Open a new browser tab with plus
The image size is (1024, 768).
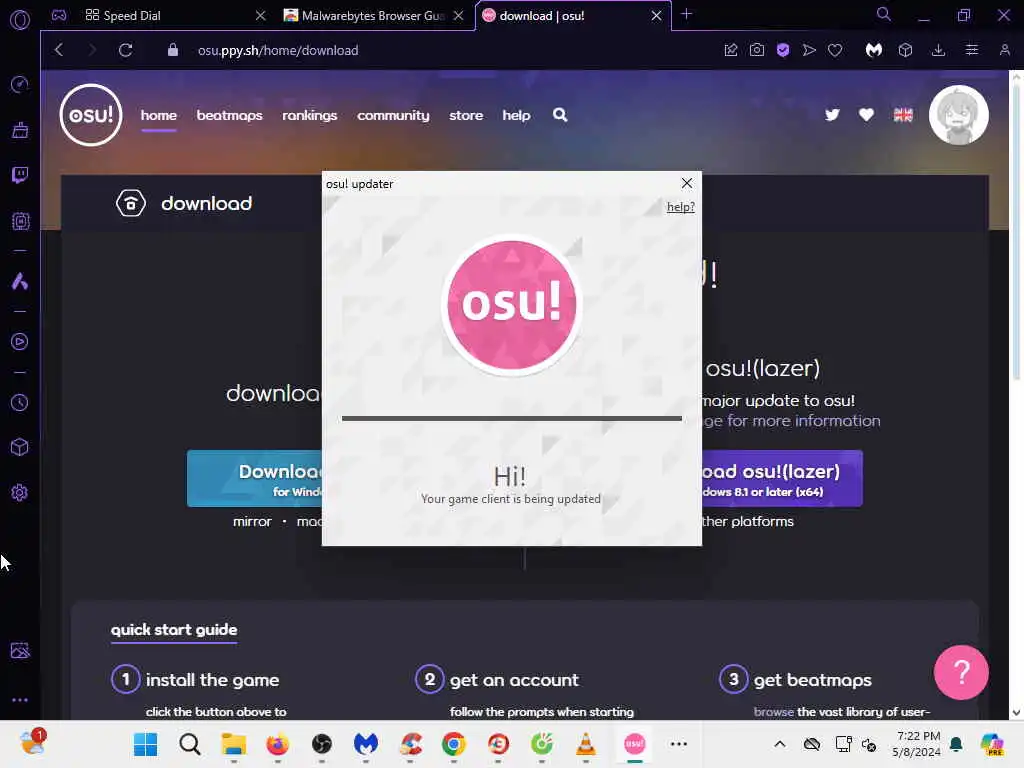(686, 14)
